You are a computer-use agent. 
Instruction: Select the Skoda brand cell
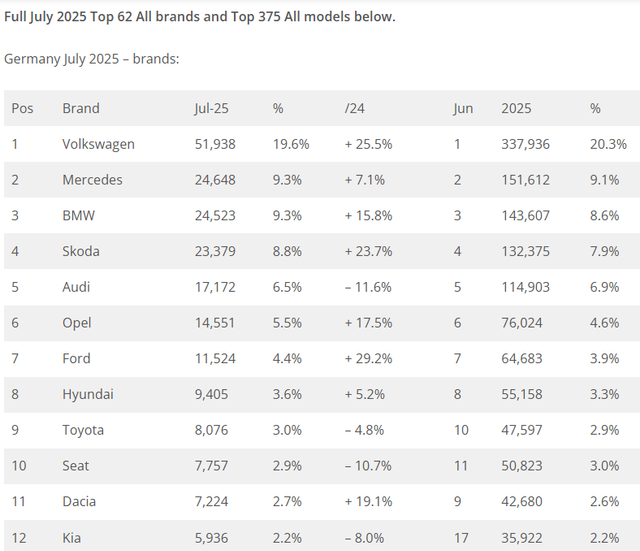click(x=81, y=251)
